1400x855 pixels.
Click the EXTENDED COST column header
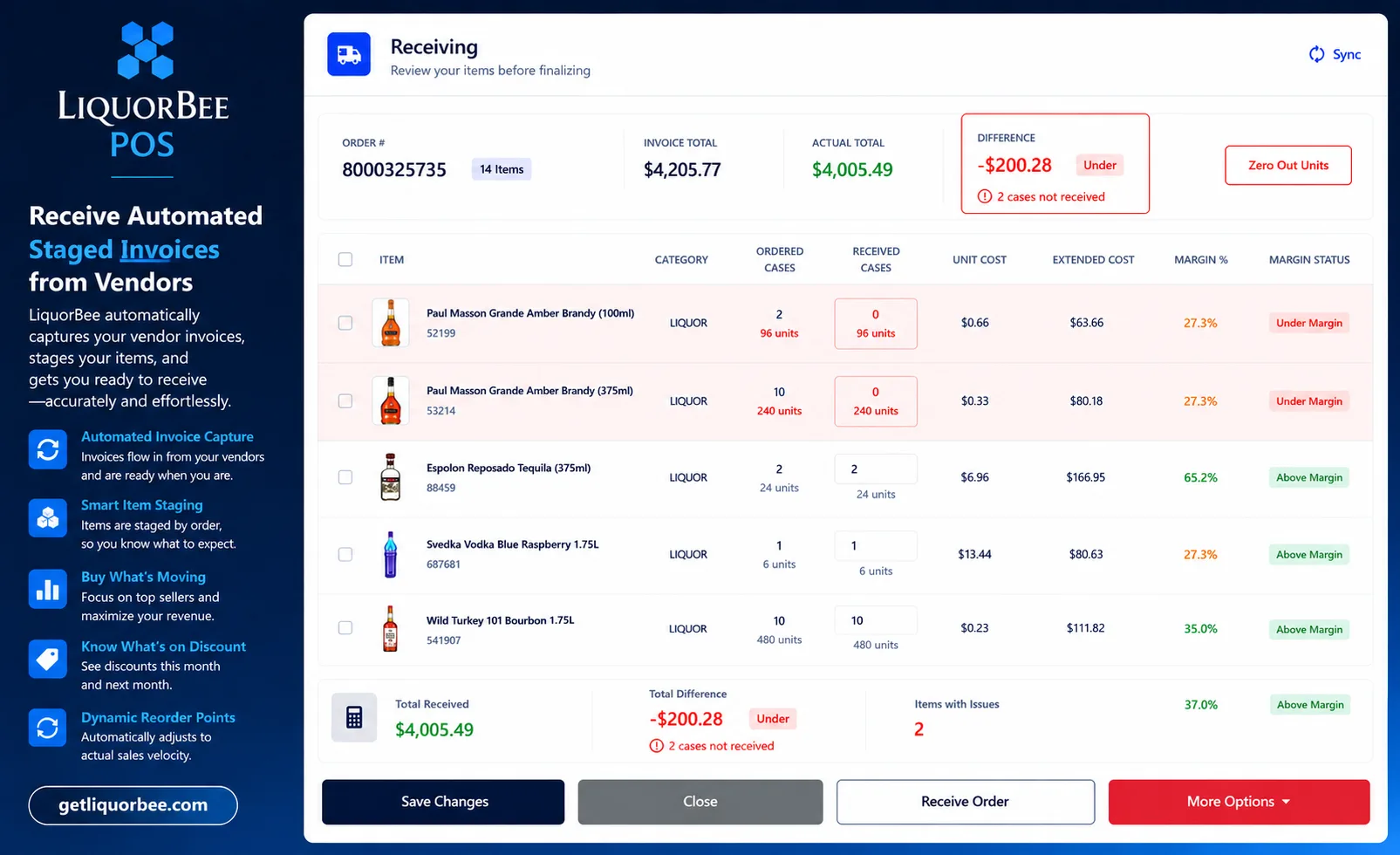click(1093, 260)
